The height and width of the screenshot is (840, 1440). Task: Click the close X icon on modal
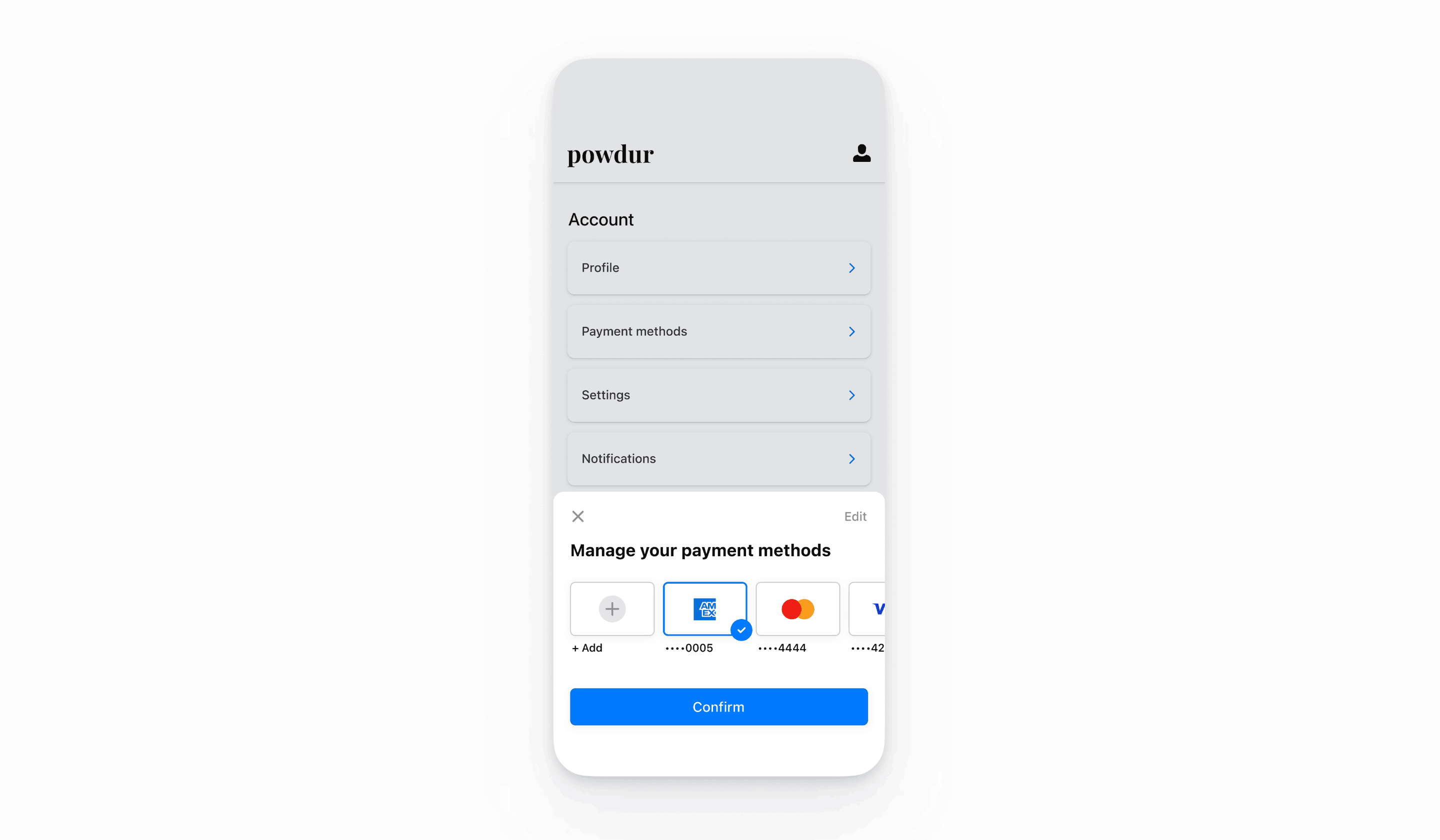[578, 516]
